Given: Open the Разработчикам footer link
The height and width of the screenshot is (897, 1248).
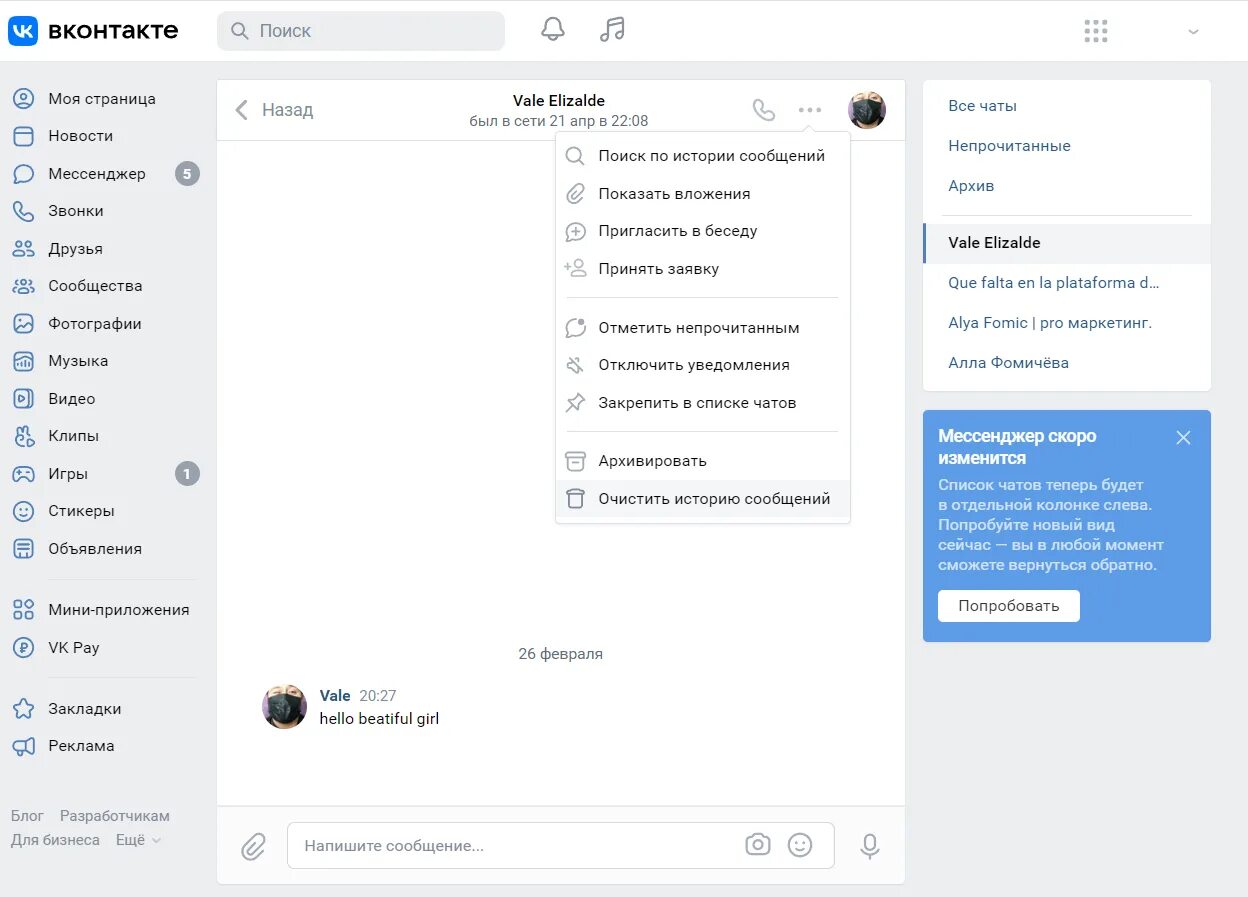Looking at the screenshot, I should 115,816.
